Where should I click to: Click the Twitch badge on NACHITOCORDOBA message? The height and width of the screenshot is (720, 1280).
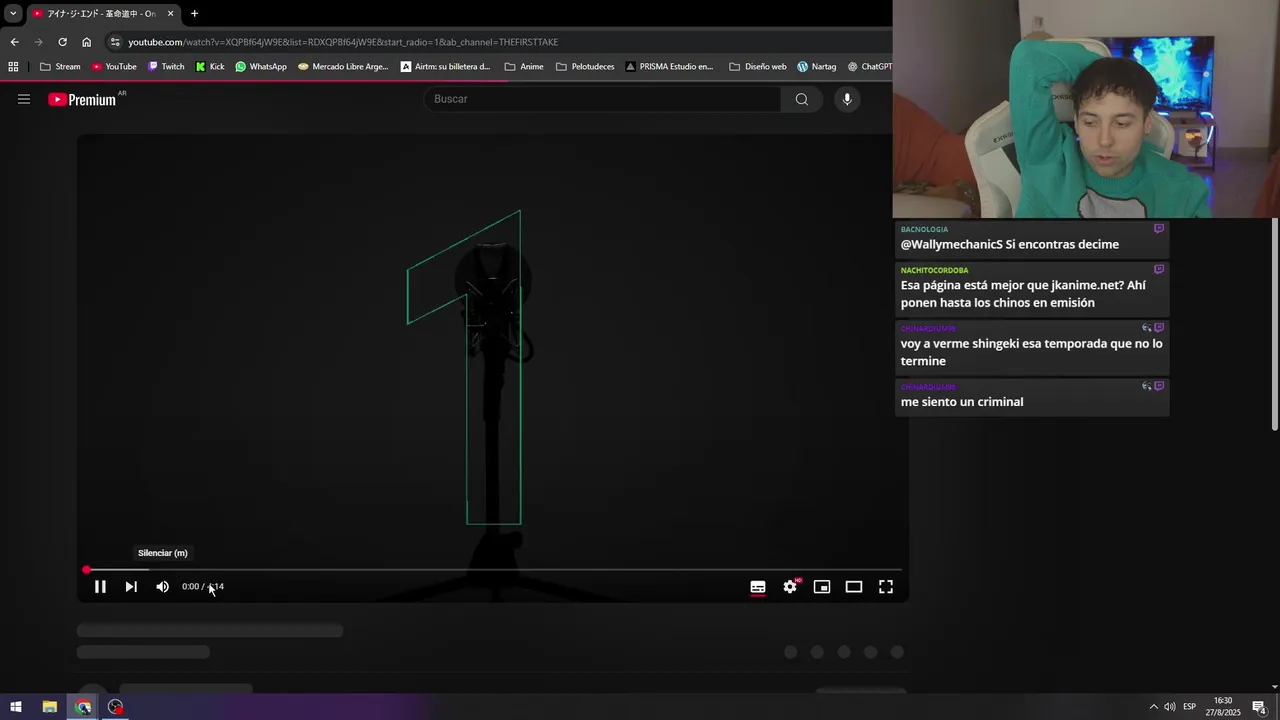coord(1159,269)
